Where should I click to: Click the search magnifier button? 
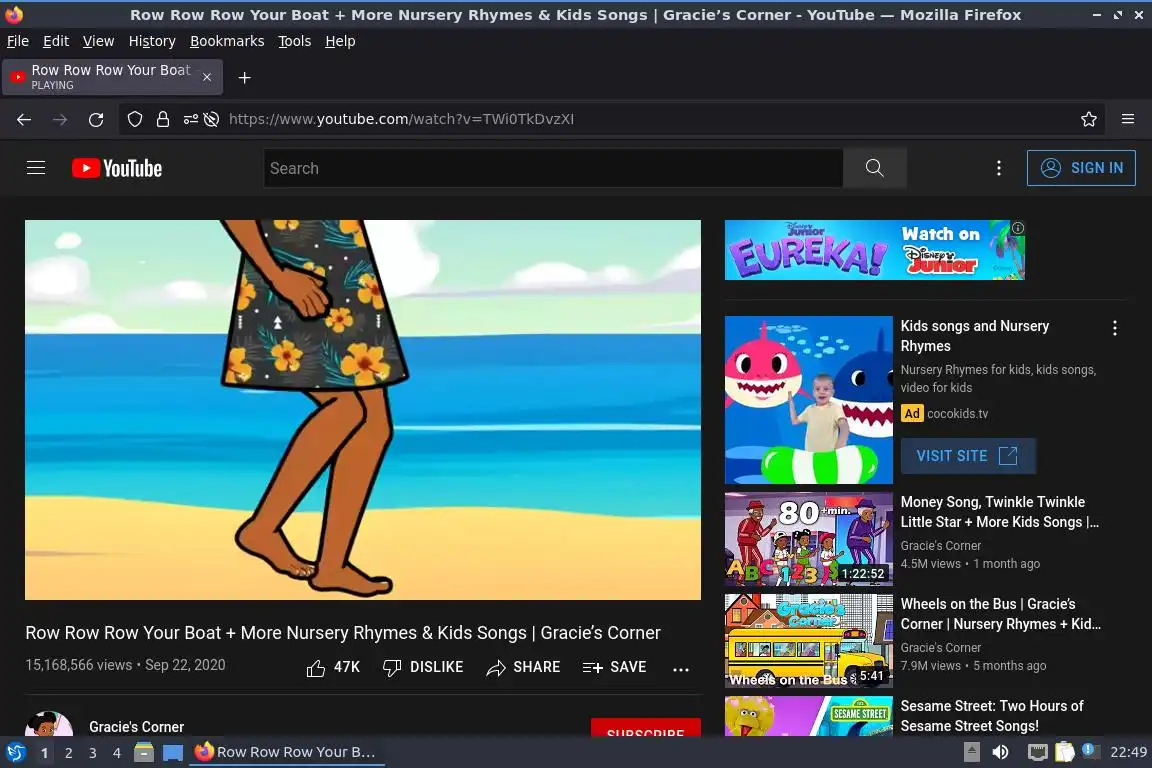[874, 168]
